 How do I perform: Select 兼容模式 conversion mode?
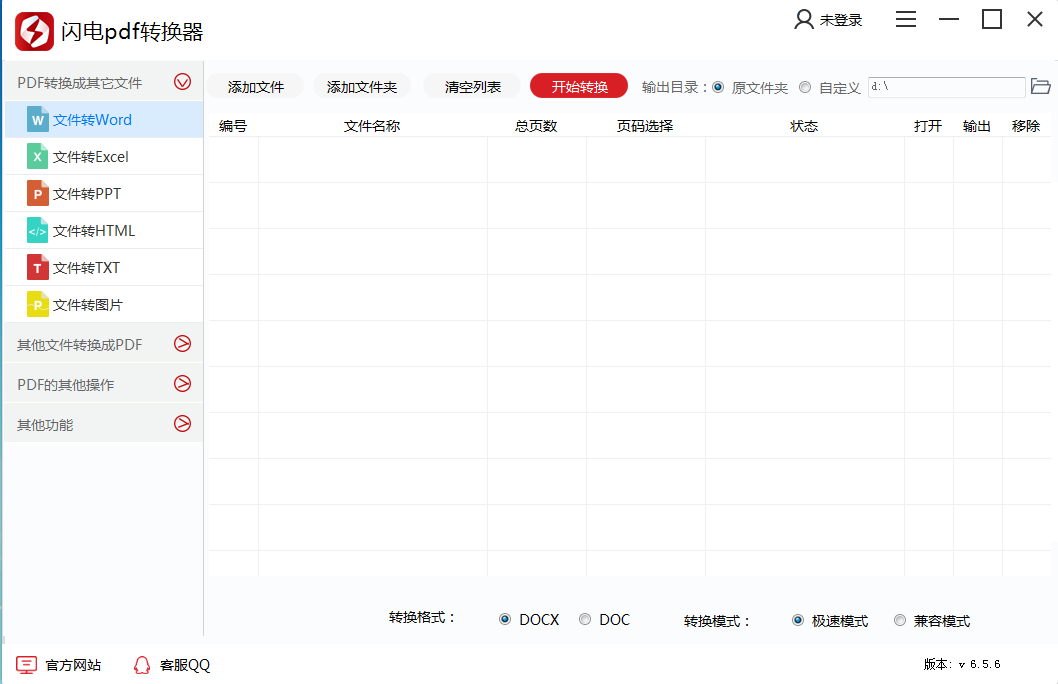point(899,619)
